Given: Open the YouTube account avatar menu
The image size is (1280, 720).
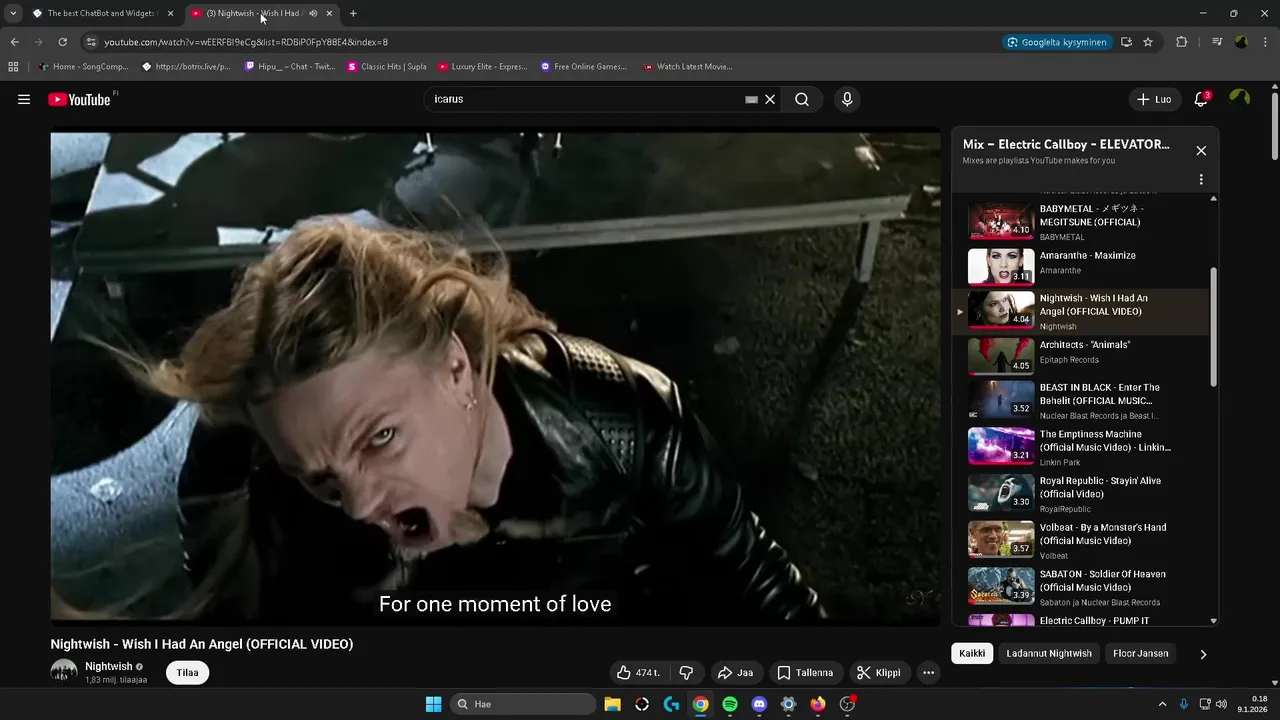Looking at the screenshot, I should click(x=1240, y=99).
